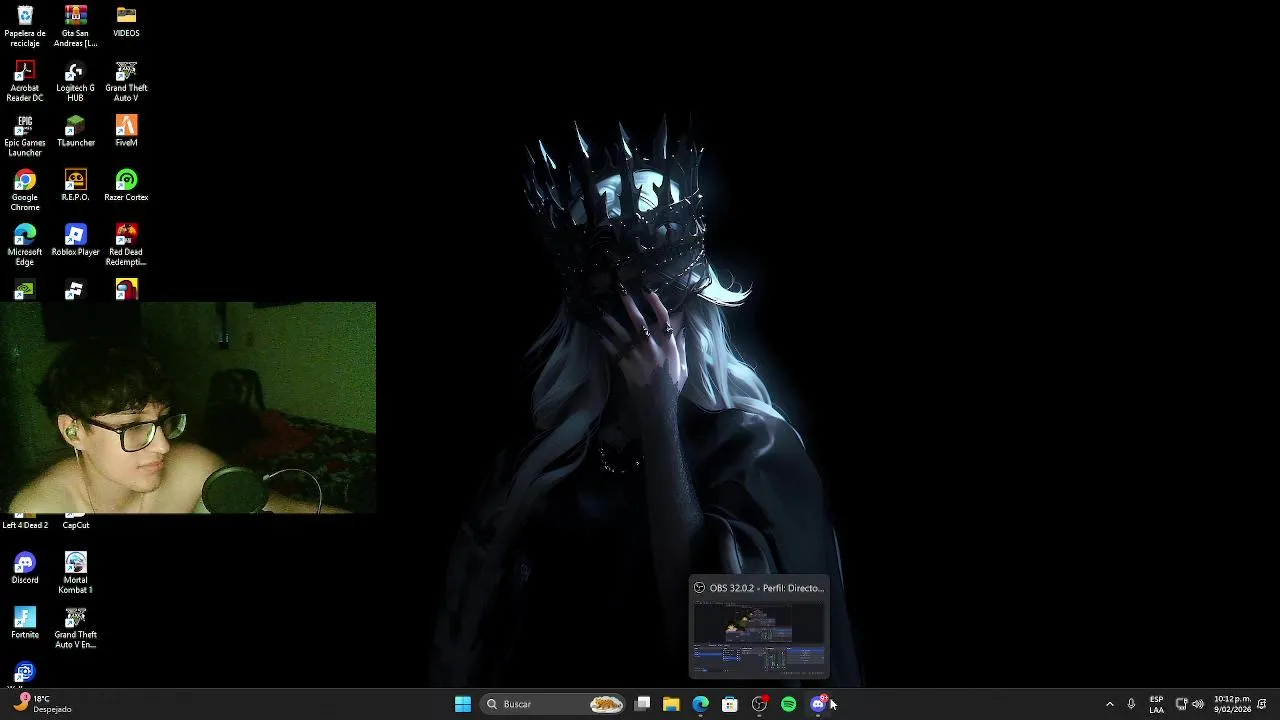The image size is (1280, 720).
Task: Open the Windows Start menu
Action: pyautogui.click(x=463, y=704)
